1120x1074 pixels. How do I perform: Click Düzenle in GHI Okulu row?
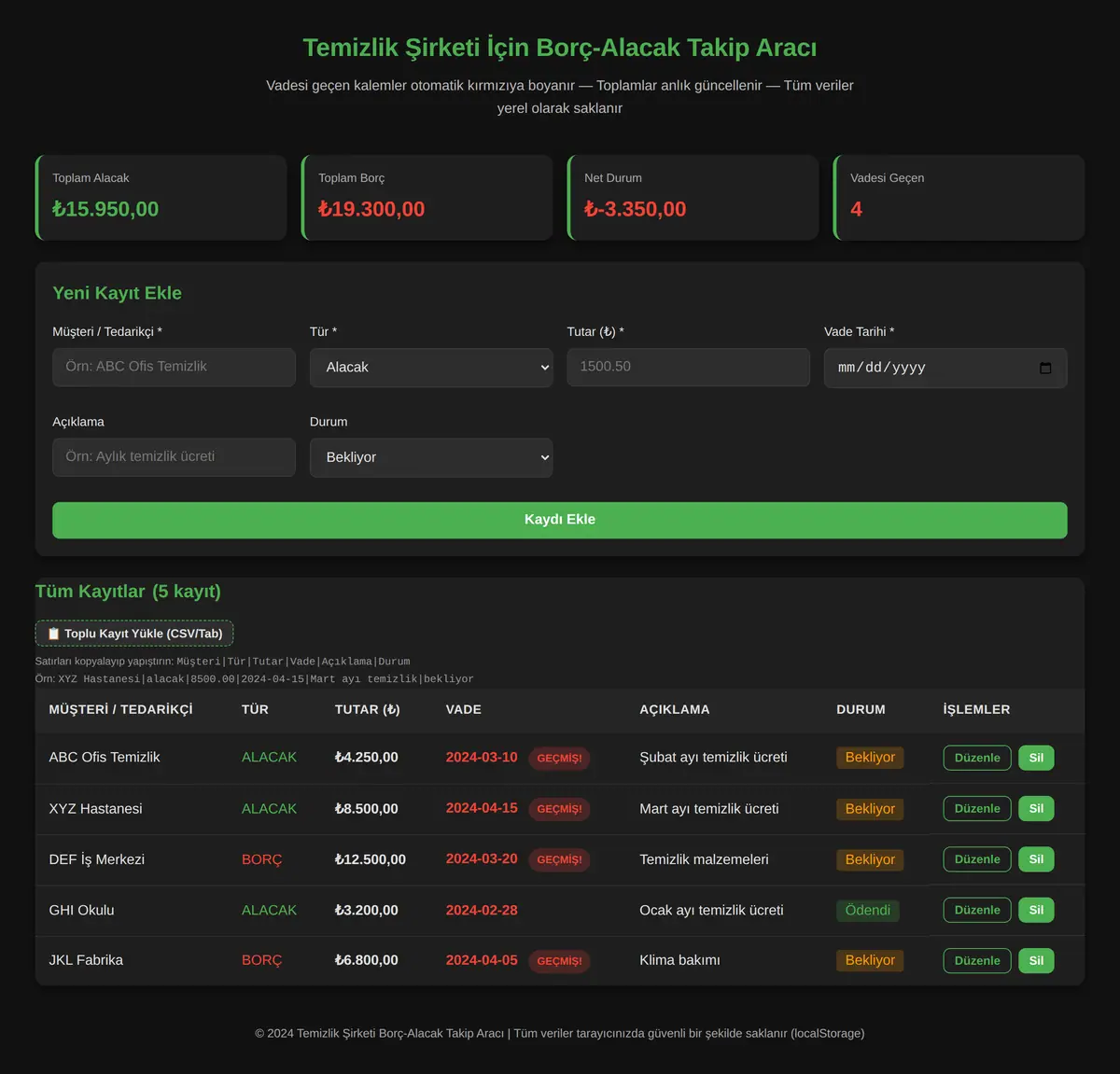pos(977,910)
